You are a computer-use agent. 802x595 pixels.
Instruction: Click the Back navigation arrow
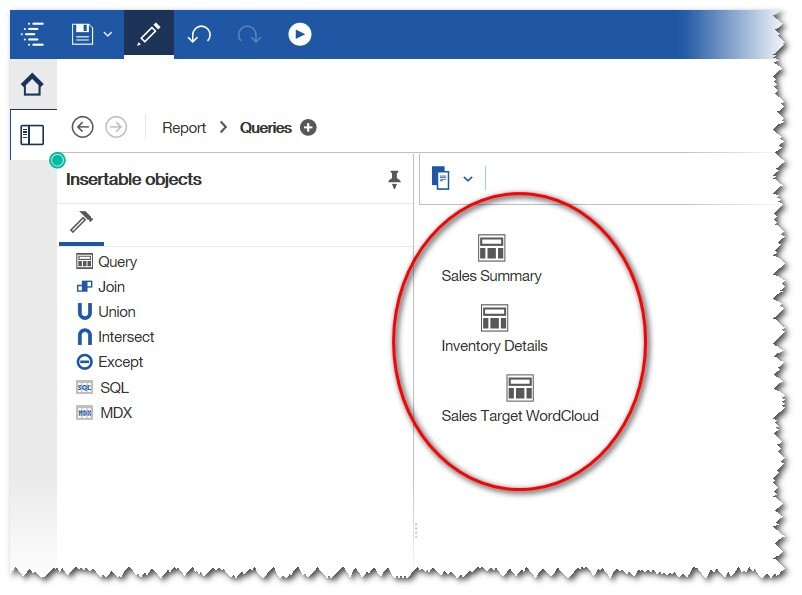[x=82, y=127]
